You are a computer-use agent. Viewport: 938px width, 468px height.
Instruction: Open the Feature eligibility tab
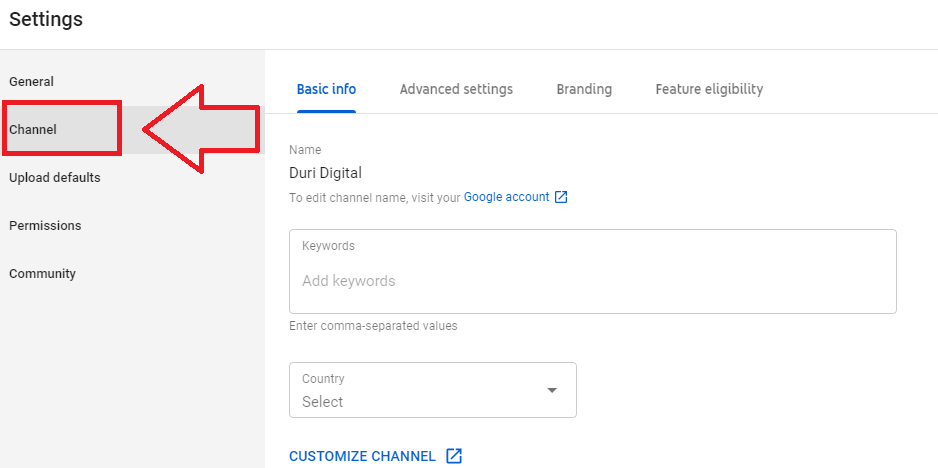(709, 89)
